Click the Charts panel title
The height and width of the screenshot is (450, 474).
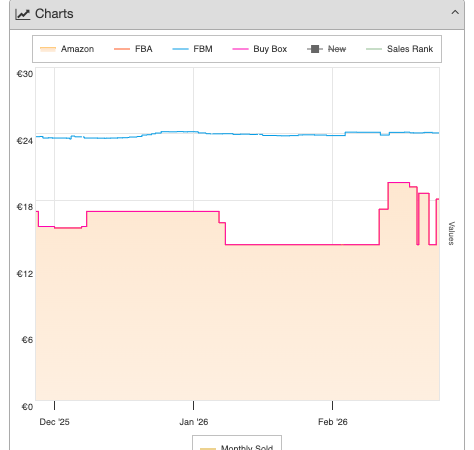coord(54,14)
